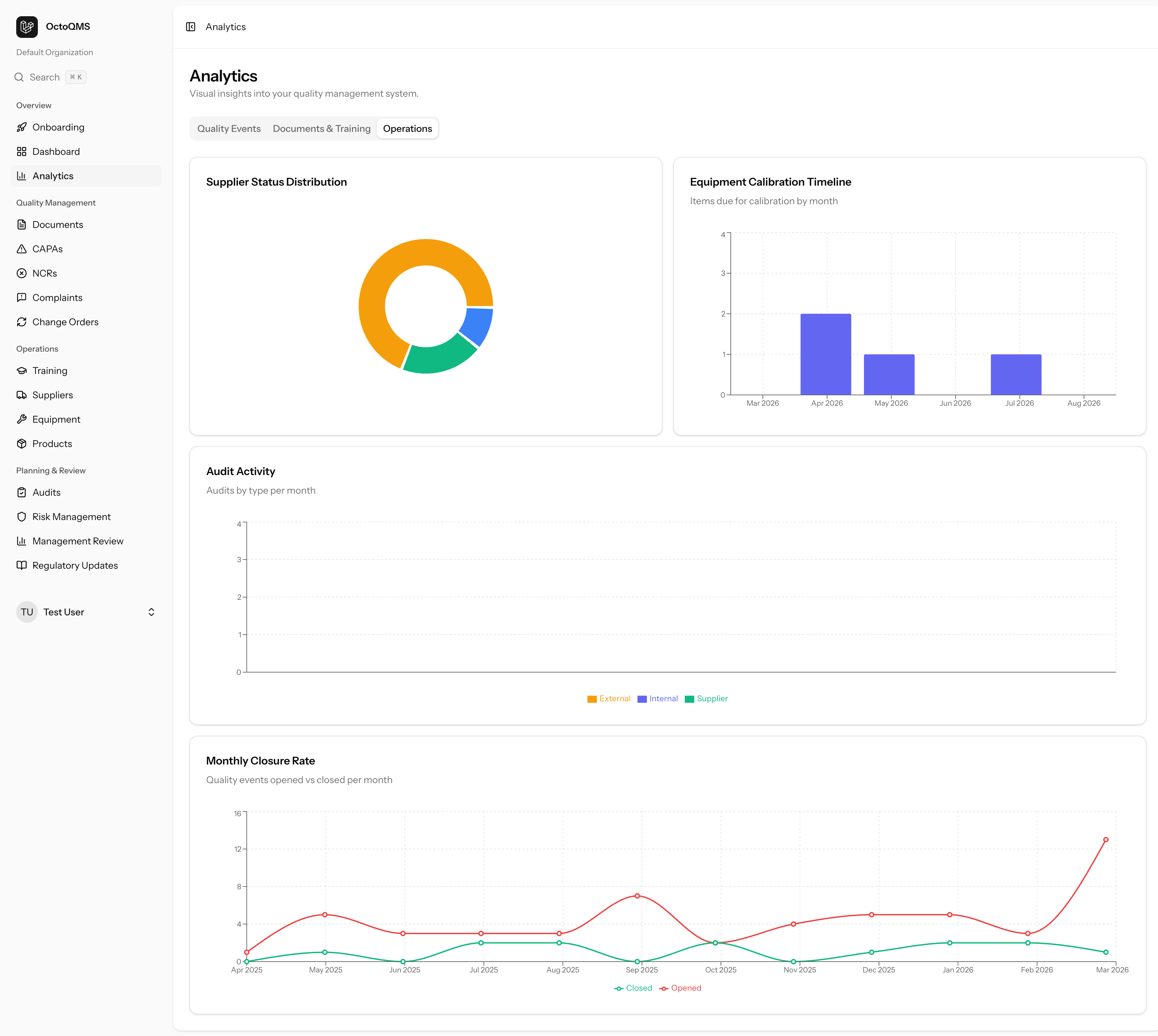Click the May 2026 calibration bar
Screen dimensions: 1158x1036
click(889, 375)
